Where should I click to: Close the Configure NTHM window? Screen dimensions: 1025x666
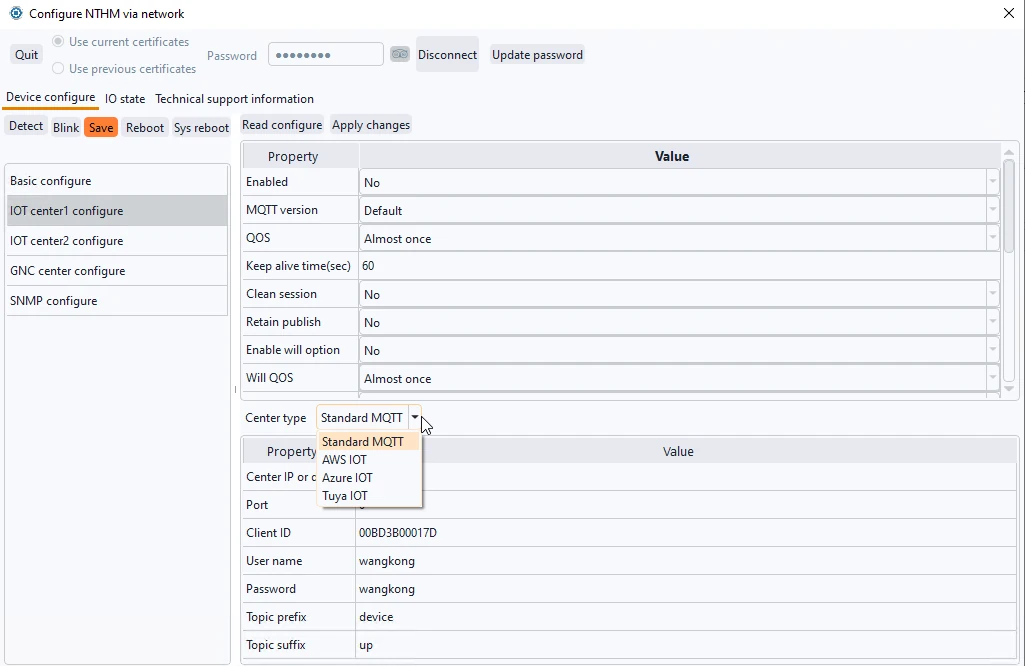click(x=1009, y=13)
